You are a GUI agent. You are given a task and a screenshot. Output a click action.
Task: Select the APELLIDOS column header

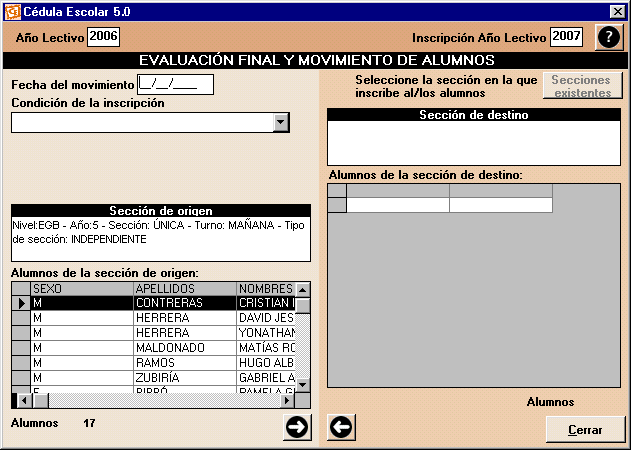click(185, 289)
